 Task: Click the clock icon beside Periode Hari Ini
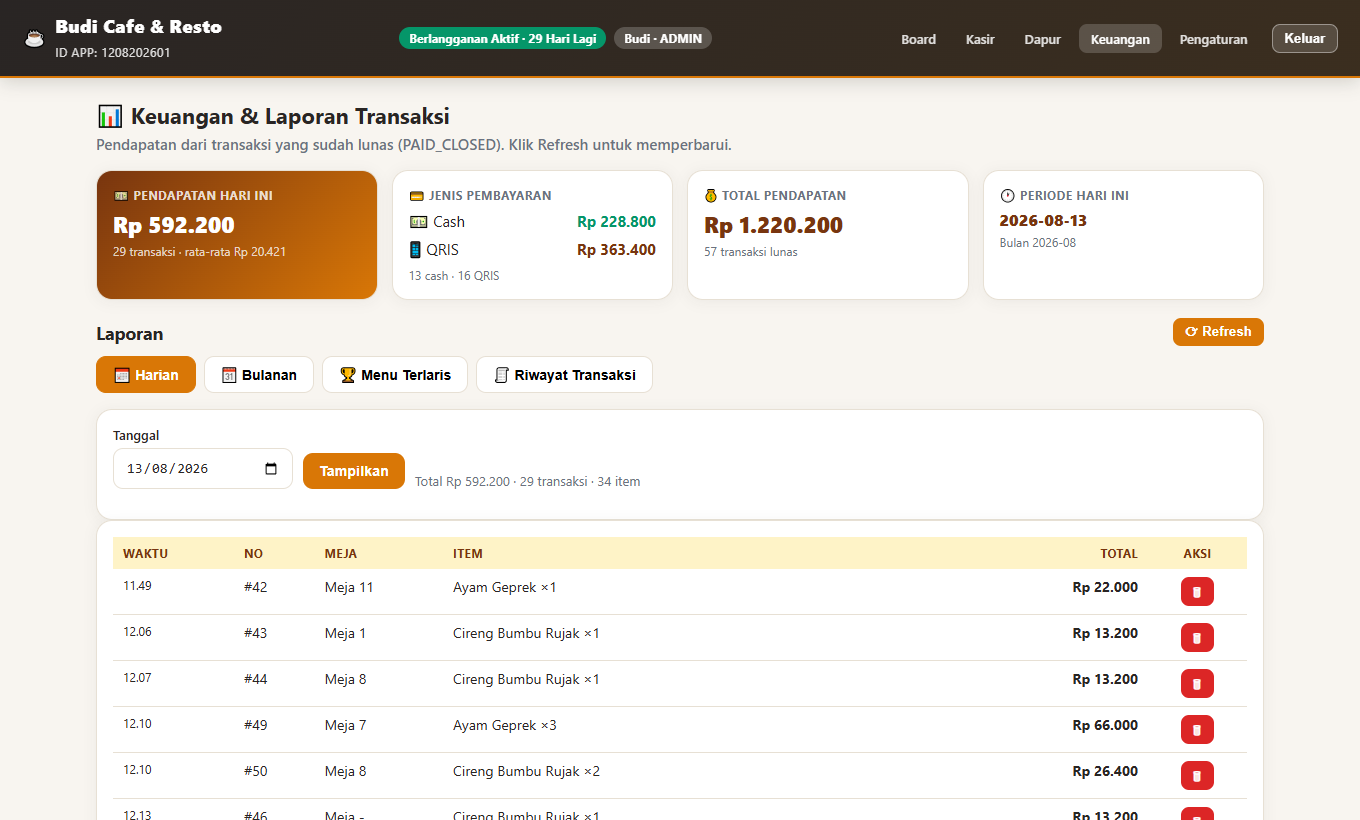click(x=1007, y=196)
